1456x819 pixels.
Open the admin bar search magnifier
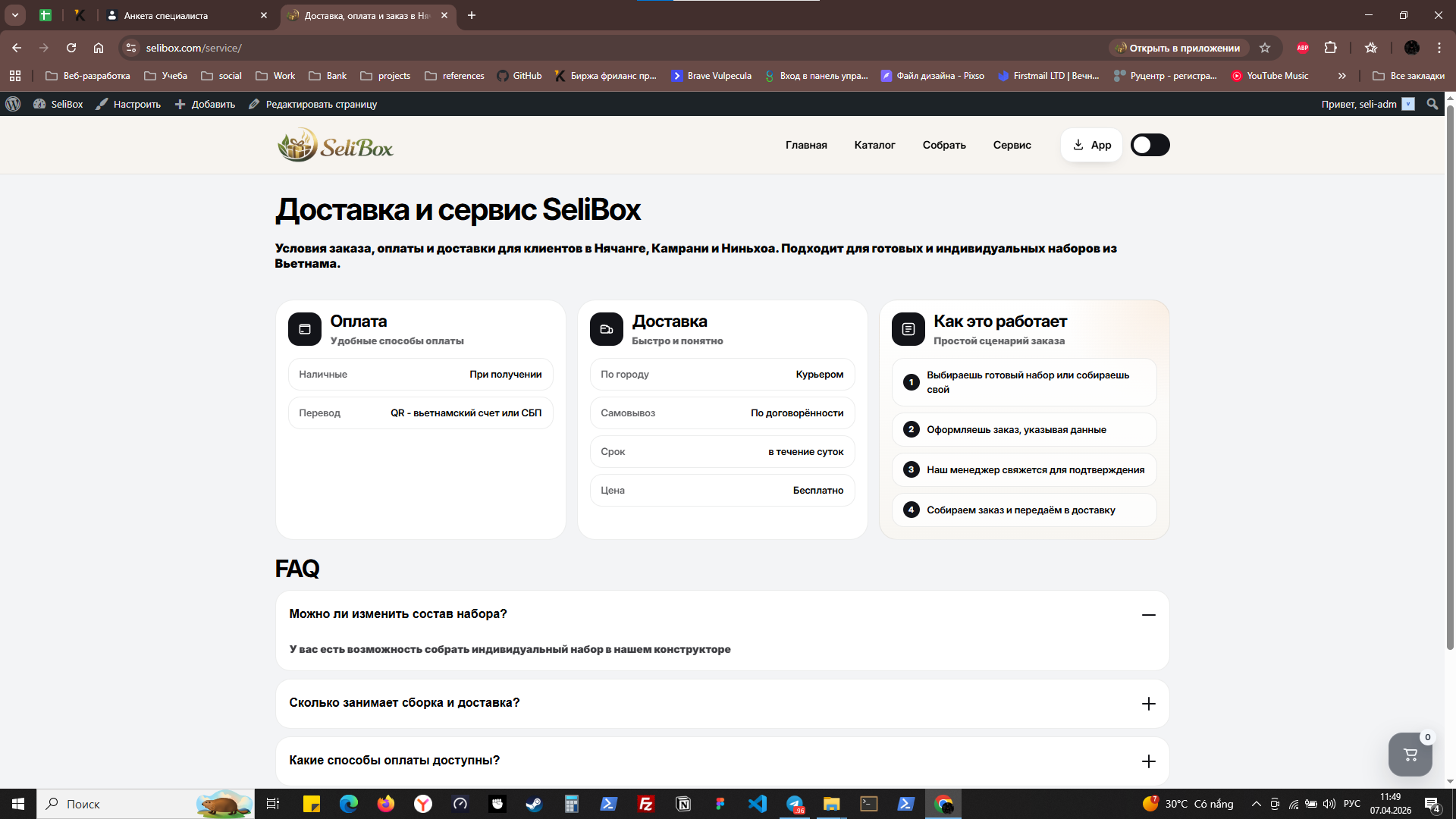1432,104
